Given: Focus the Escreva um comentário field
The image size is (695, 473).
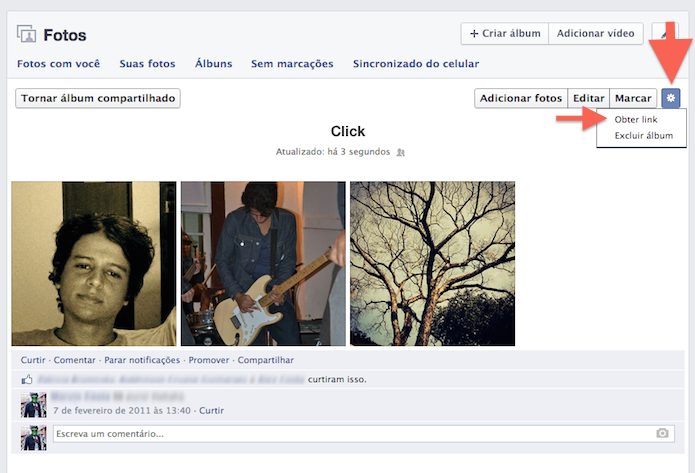Looking at the screenshot, I should tap(364, 434).
